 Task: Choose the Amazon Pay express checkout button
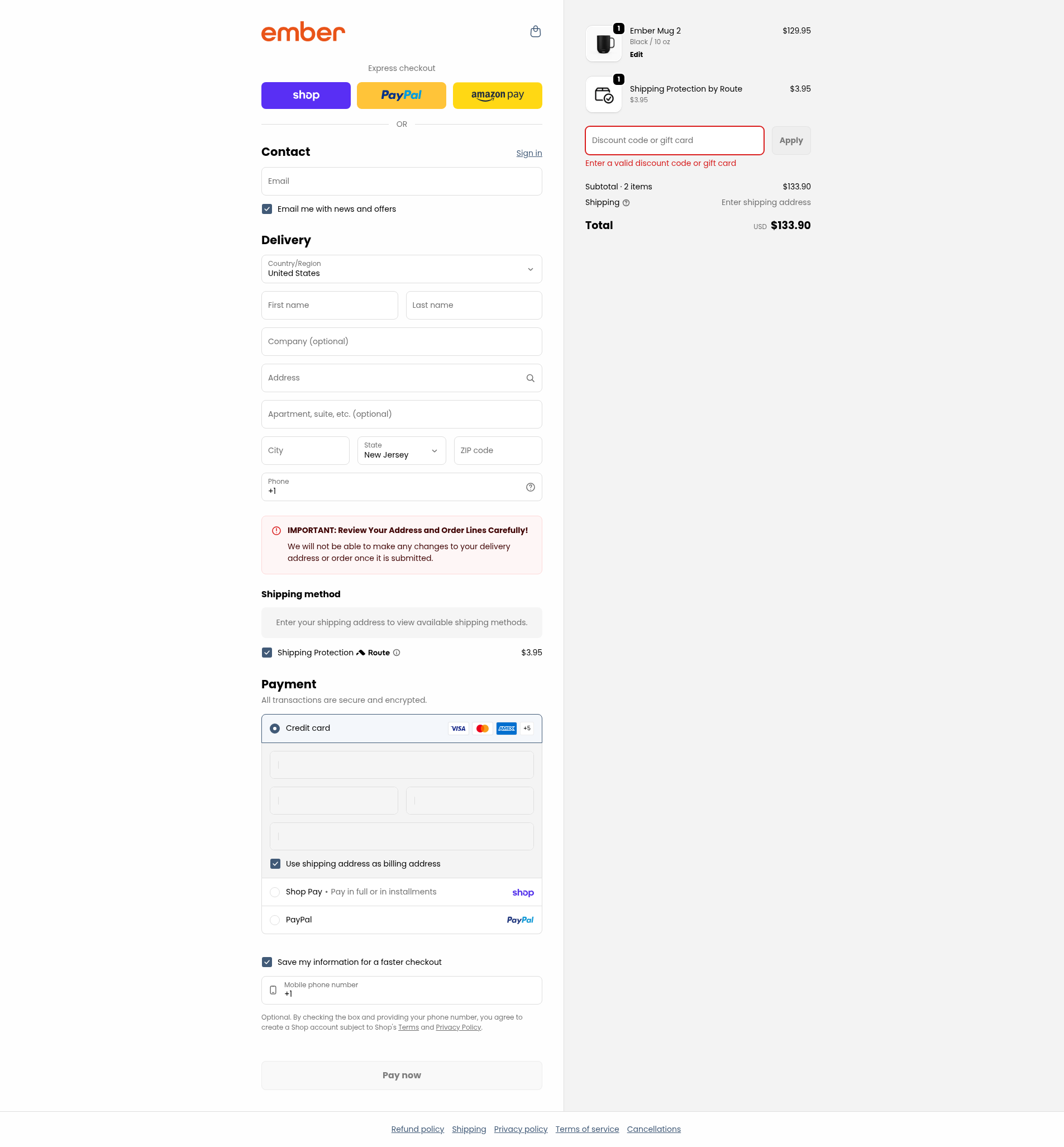tap(497, 96)
